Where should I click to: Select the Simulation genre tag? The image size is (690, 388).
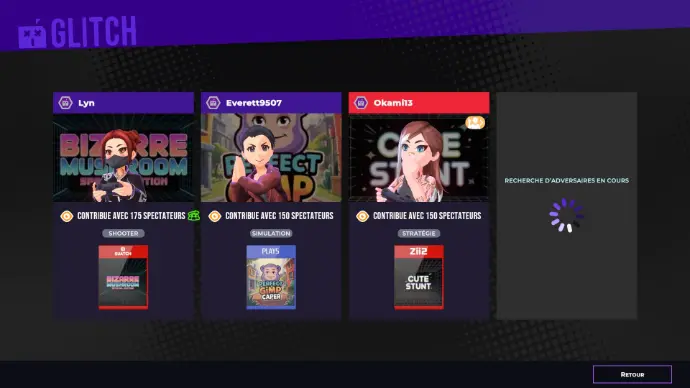tap(271, 233)
